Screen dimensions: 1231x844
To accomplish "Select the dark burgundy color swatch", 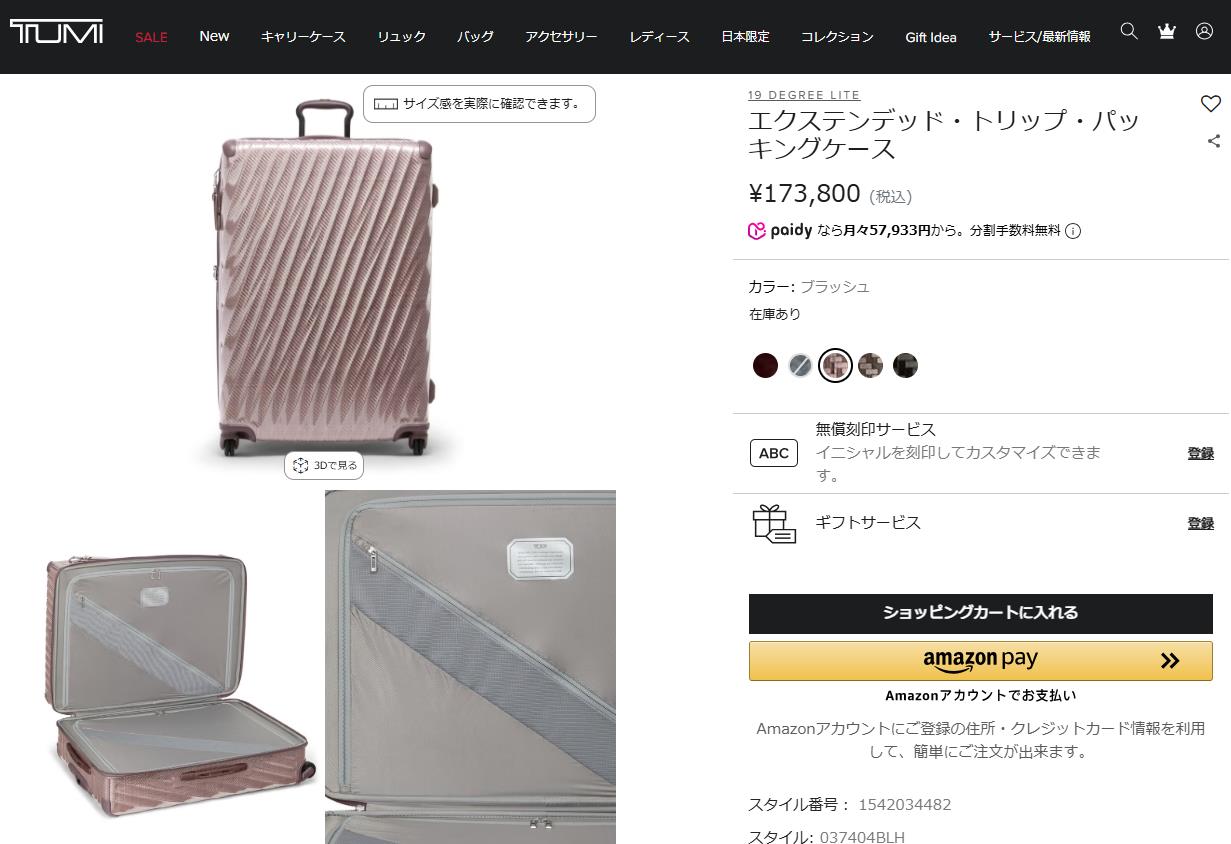I will point(765,365).
